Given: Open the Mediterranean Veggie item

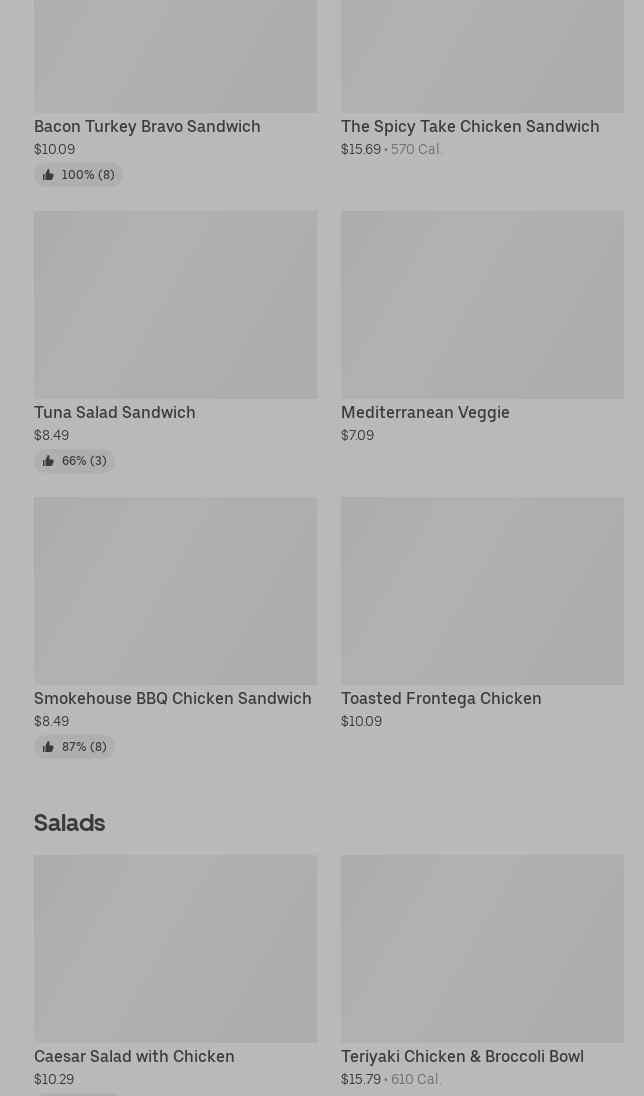Looking at the screenshot, I should pos(425,413).
